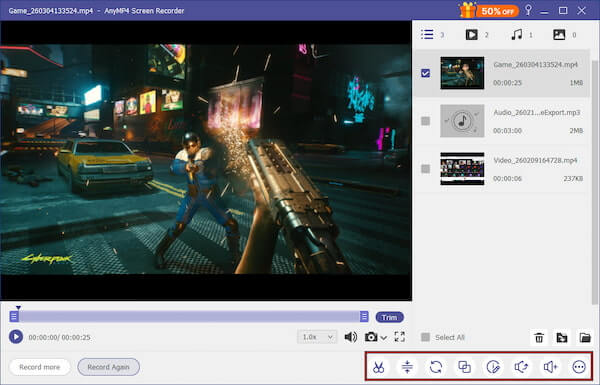Check the Video_26020916472B.mp4 checkbox
Screen dimensions: 600x385
[x=426, y=169]
